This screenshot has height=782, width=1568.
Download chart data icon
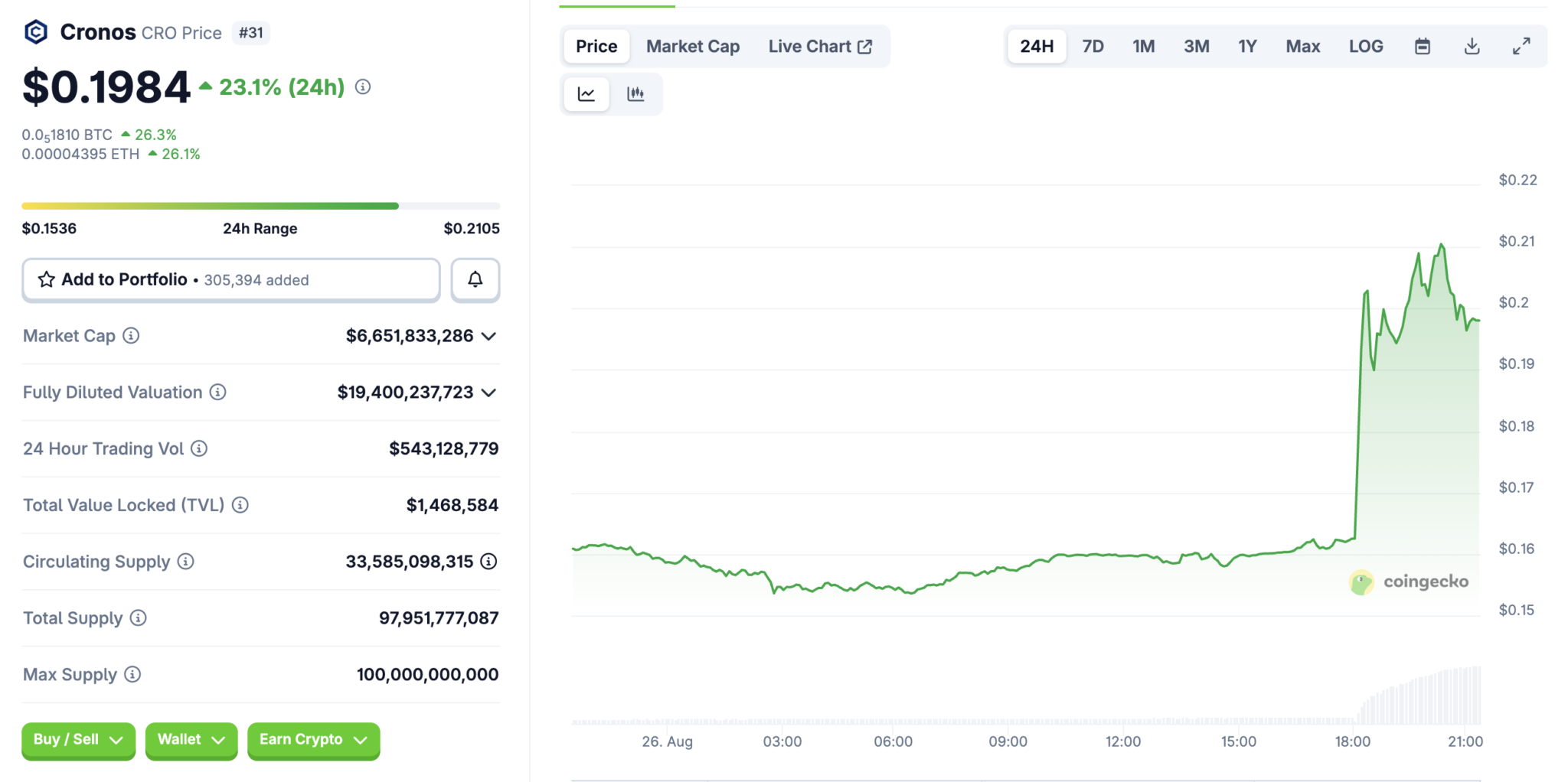tap(1472, 47)
